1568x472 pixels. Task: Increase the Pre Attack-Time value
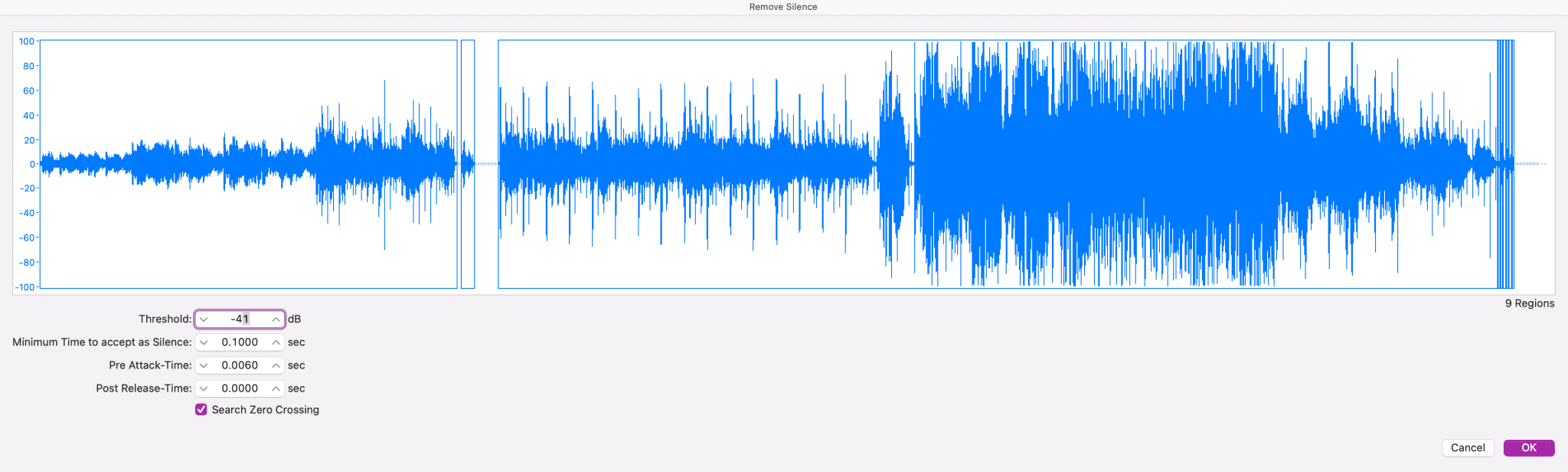click(x=276, y=365)
